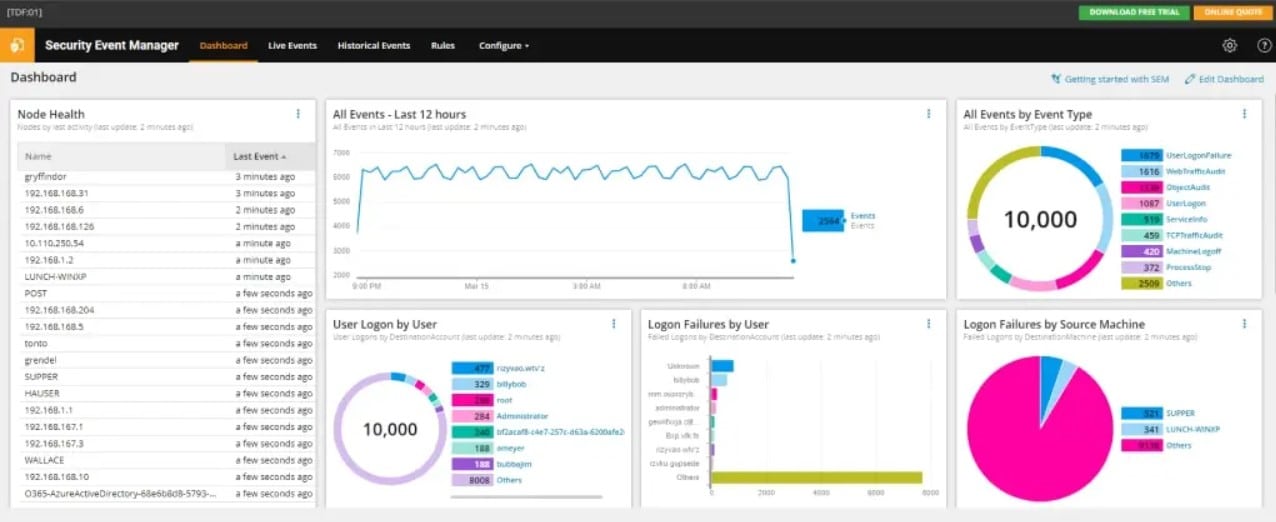Click the last data point on Events line chart
This screenshot has width=1276, height=522.
click(x=793, y=261)
